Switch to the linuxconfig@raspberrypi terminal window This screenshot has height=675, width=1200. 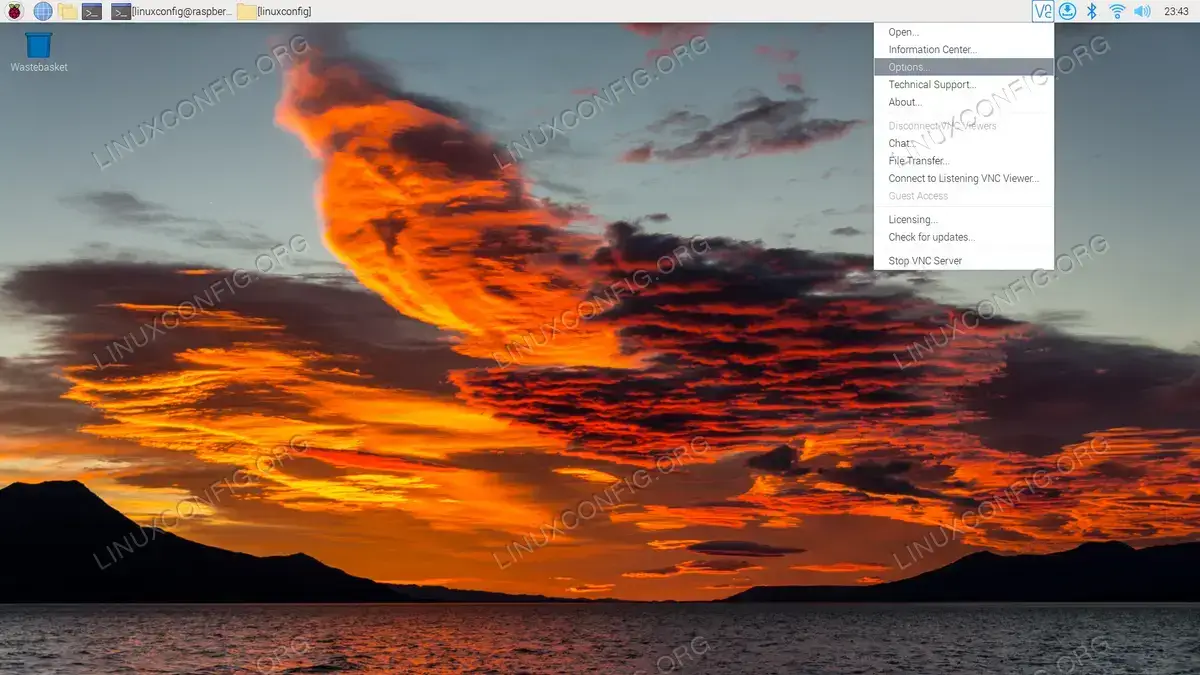[171, 11]
